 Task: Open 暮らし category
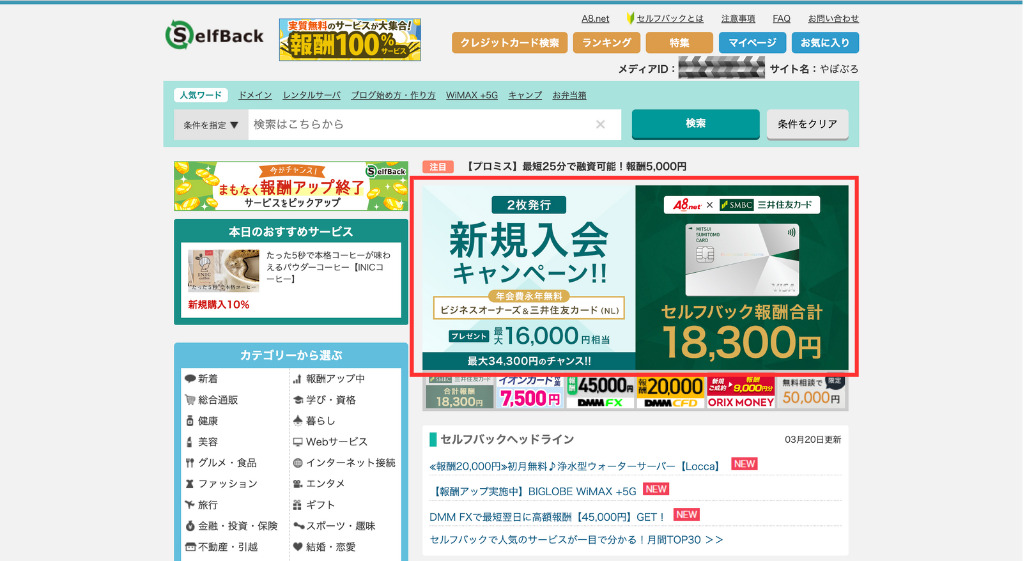click(x=313, y=421)
